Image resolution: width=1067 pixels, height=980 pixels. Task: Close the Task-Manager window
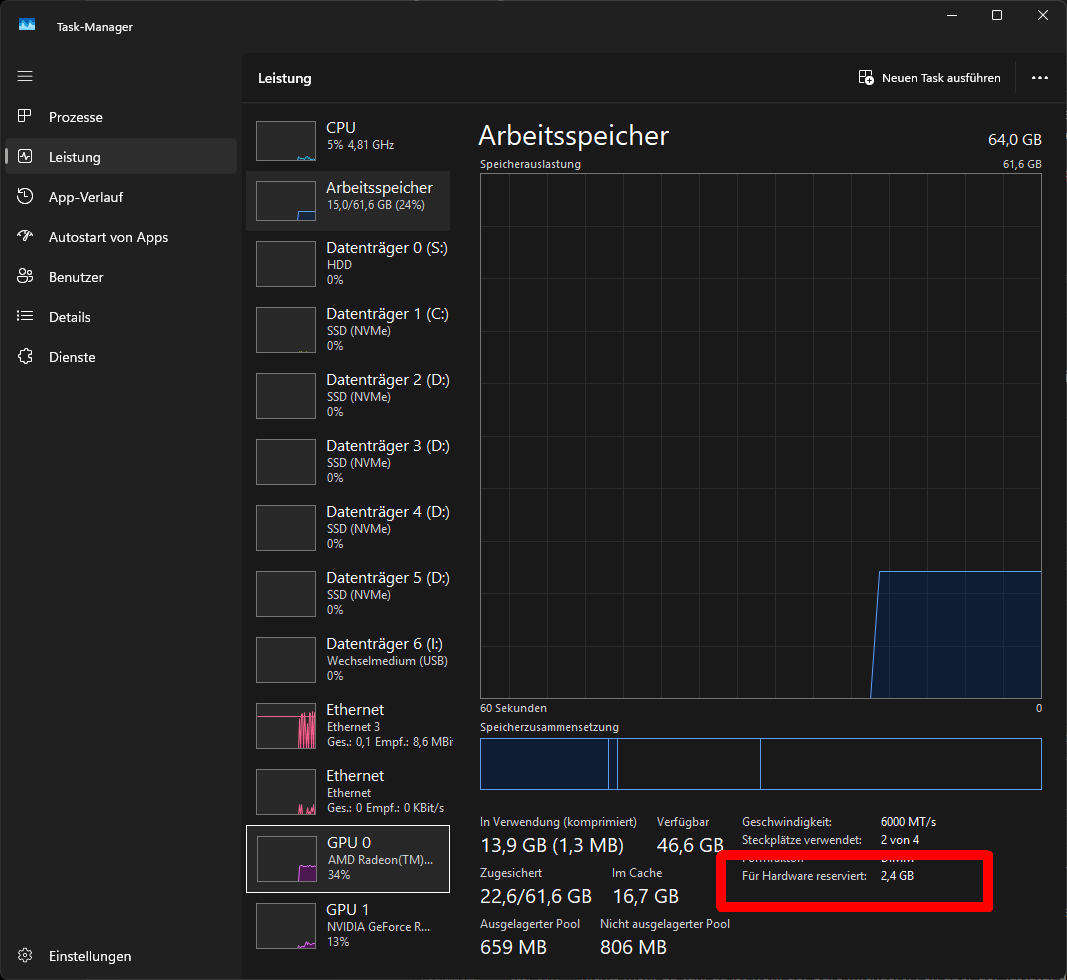tap(1043, 15)
